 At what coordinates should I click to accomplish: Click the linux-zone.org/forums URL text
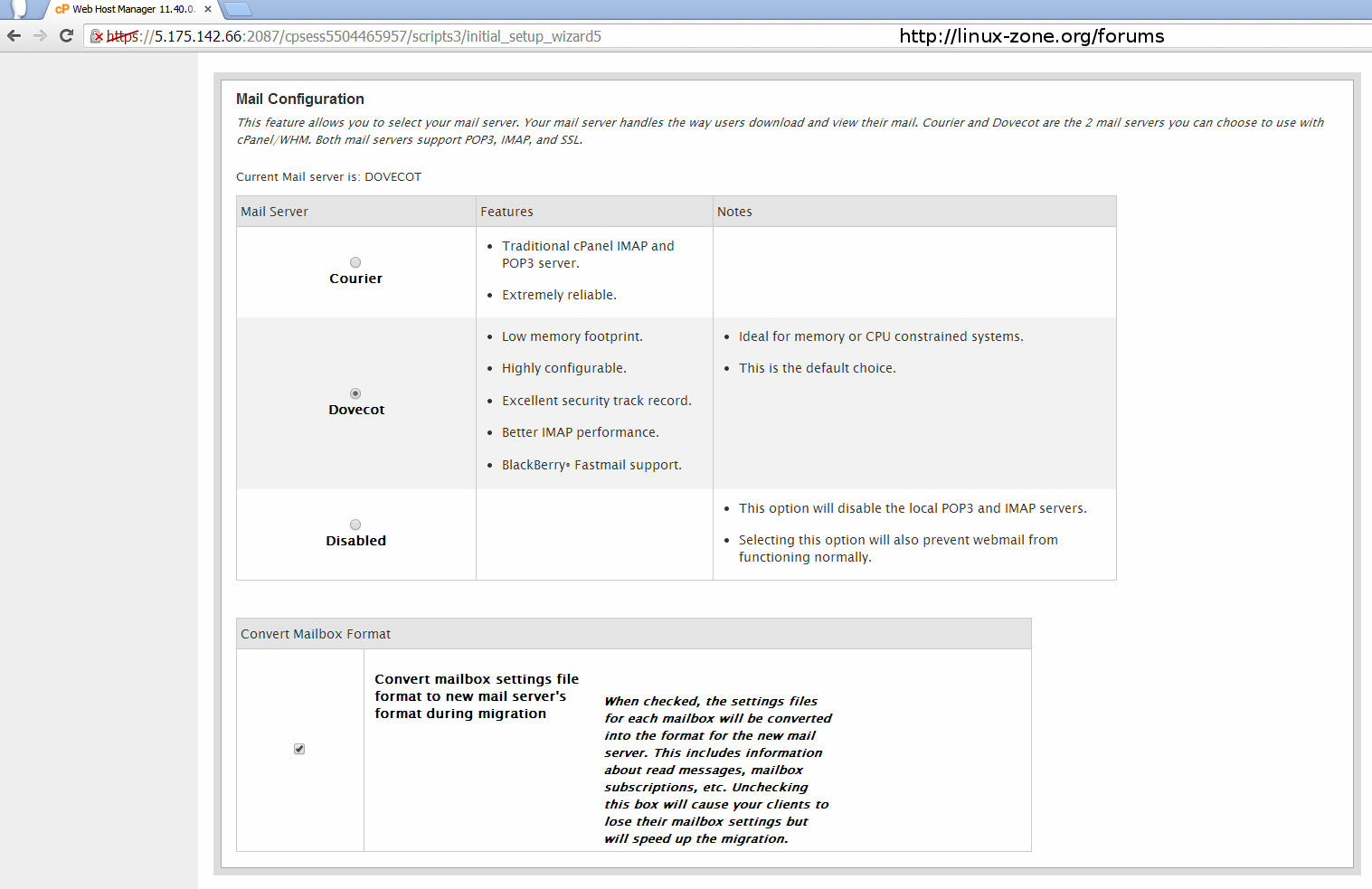click(x=1032, y=36)
